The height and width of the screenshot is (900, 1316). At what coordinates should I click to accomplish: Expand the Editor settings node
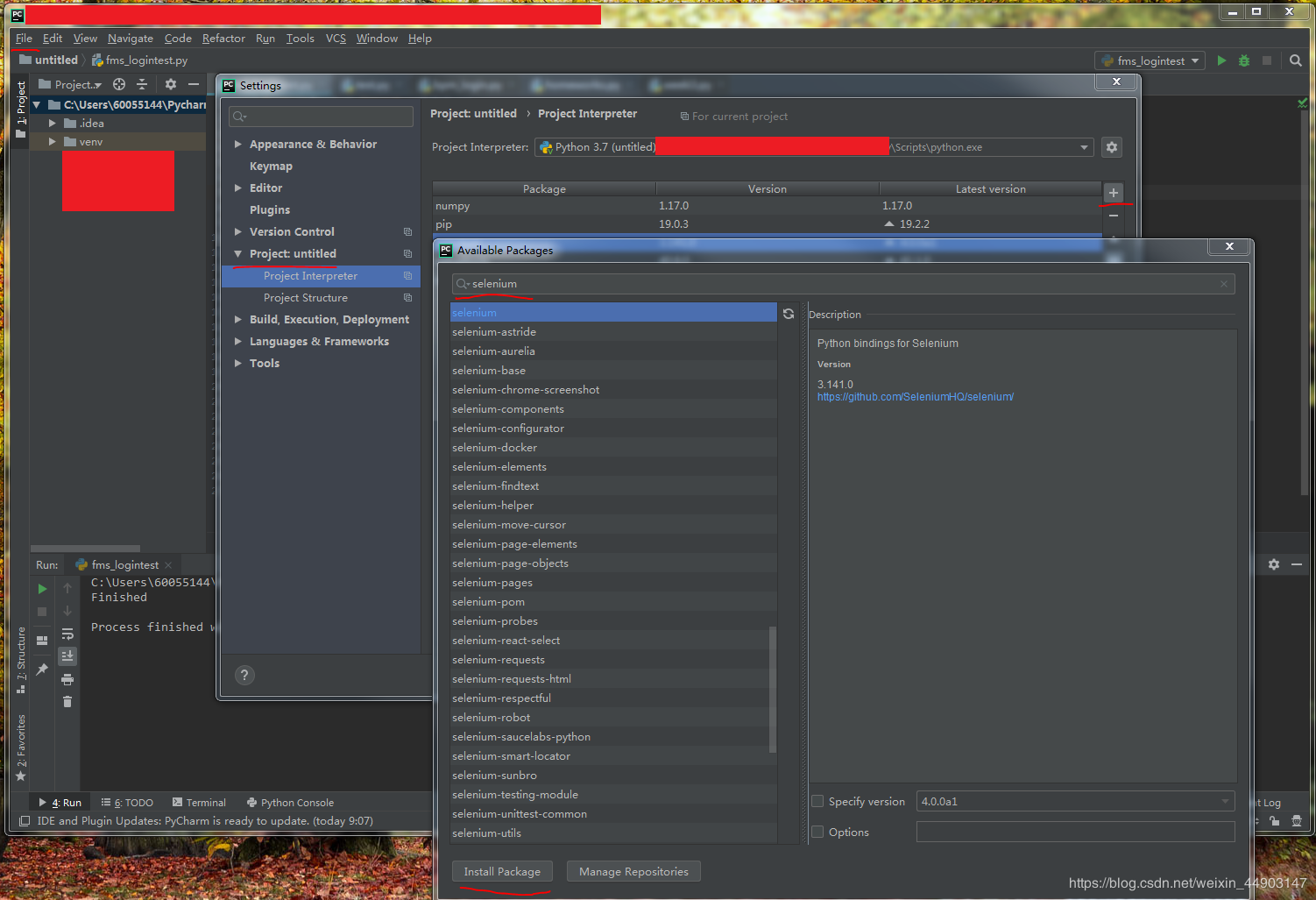point(237,188)
